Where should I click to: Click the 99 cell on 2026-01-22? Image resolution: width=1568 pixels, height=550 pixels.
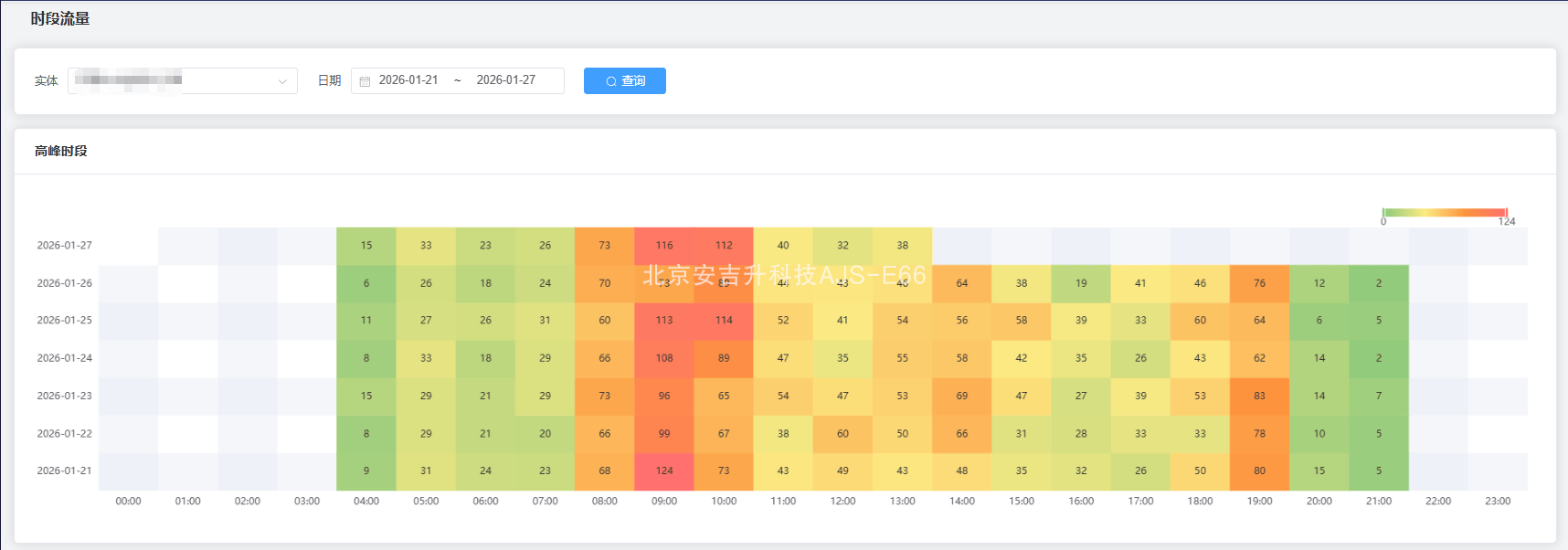664,434
